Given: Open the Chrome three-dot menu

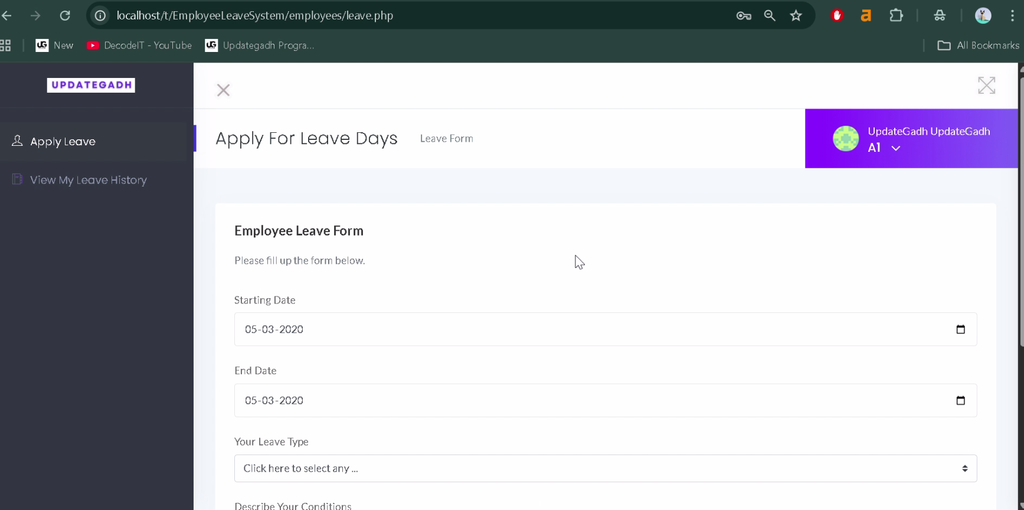Looking at the screenshot, I should pyautogui.click(x=1012, y=16).
